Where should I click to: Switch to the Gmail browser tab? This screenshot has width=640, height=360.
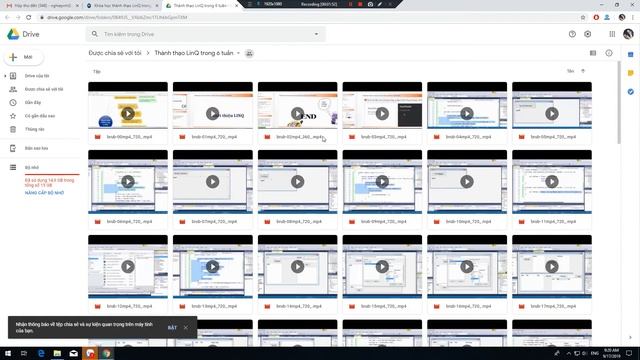pyautogui.click(x=41, y=6)
